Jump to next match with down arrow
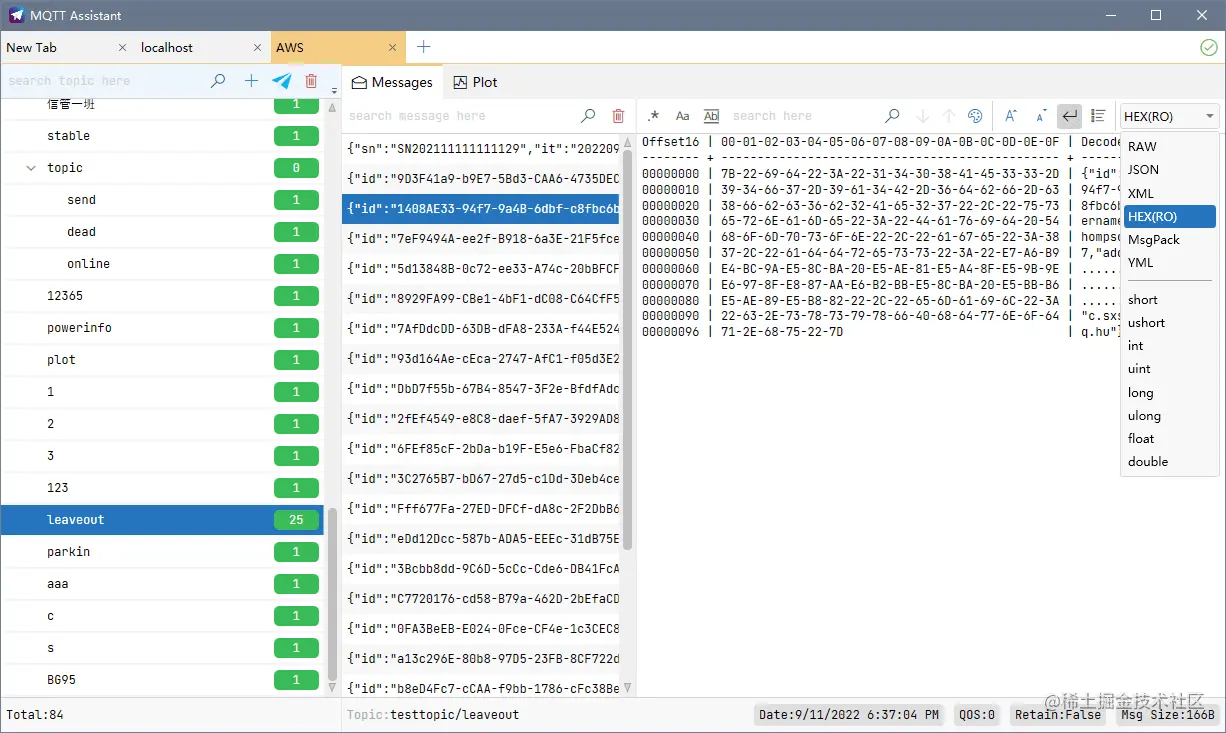1226x733 pixels. point(923,116)
